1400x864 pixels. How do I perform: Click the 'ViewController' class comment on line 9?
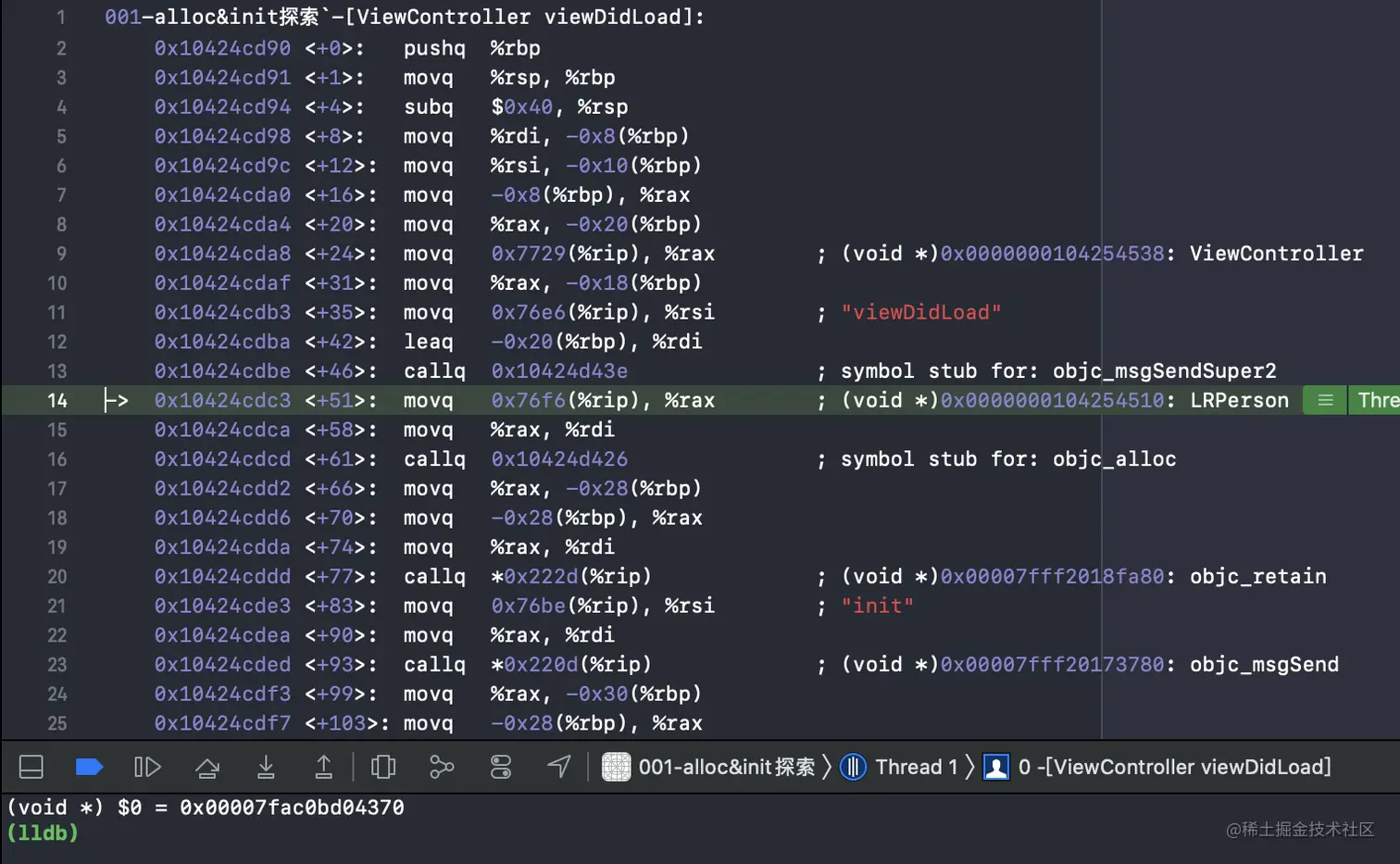(x=1276, y=253)
